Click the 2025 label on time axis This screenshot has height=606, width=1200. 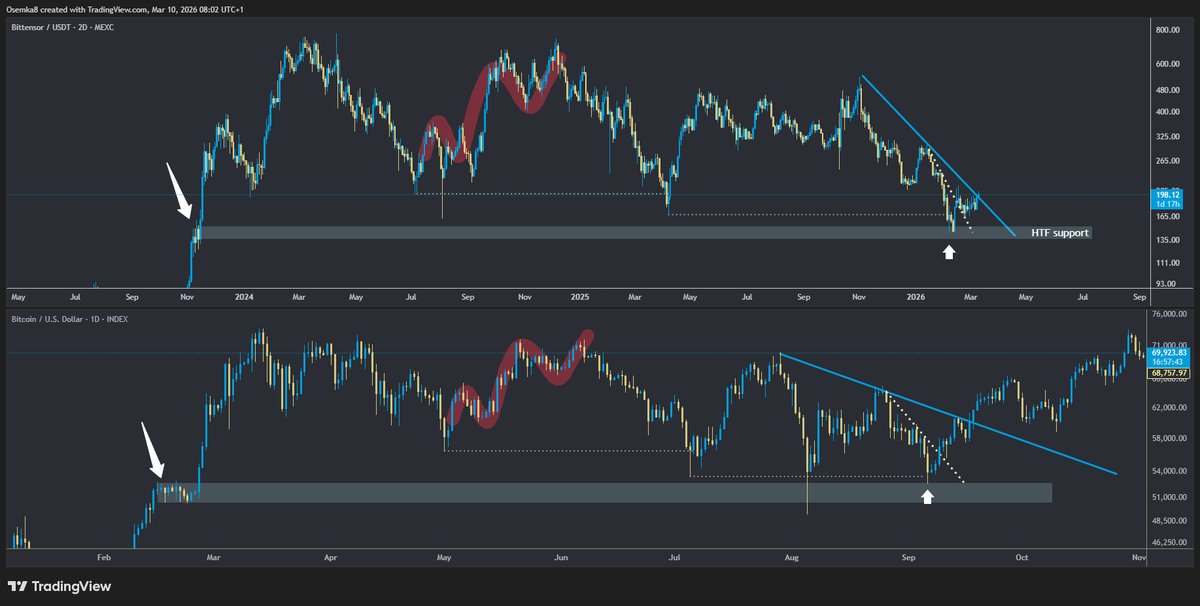pos(579,297)
